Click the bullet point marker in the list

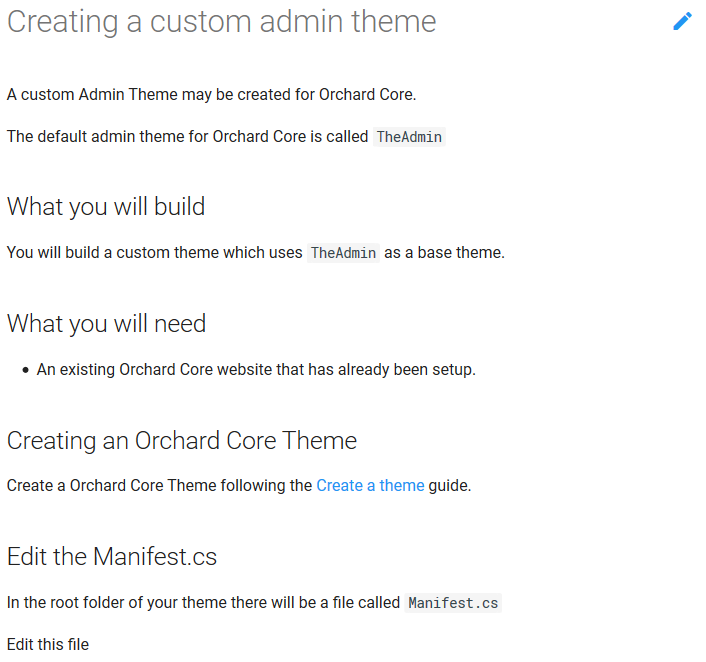(26, 370)
